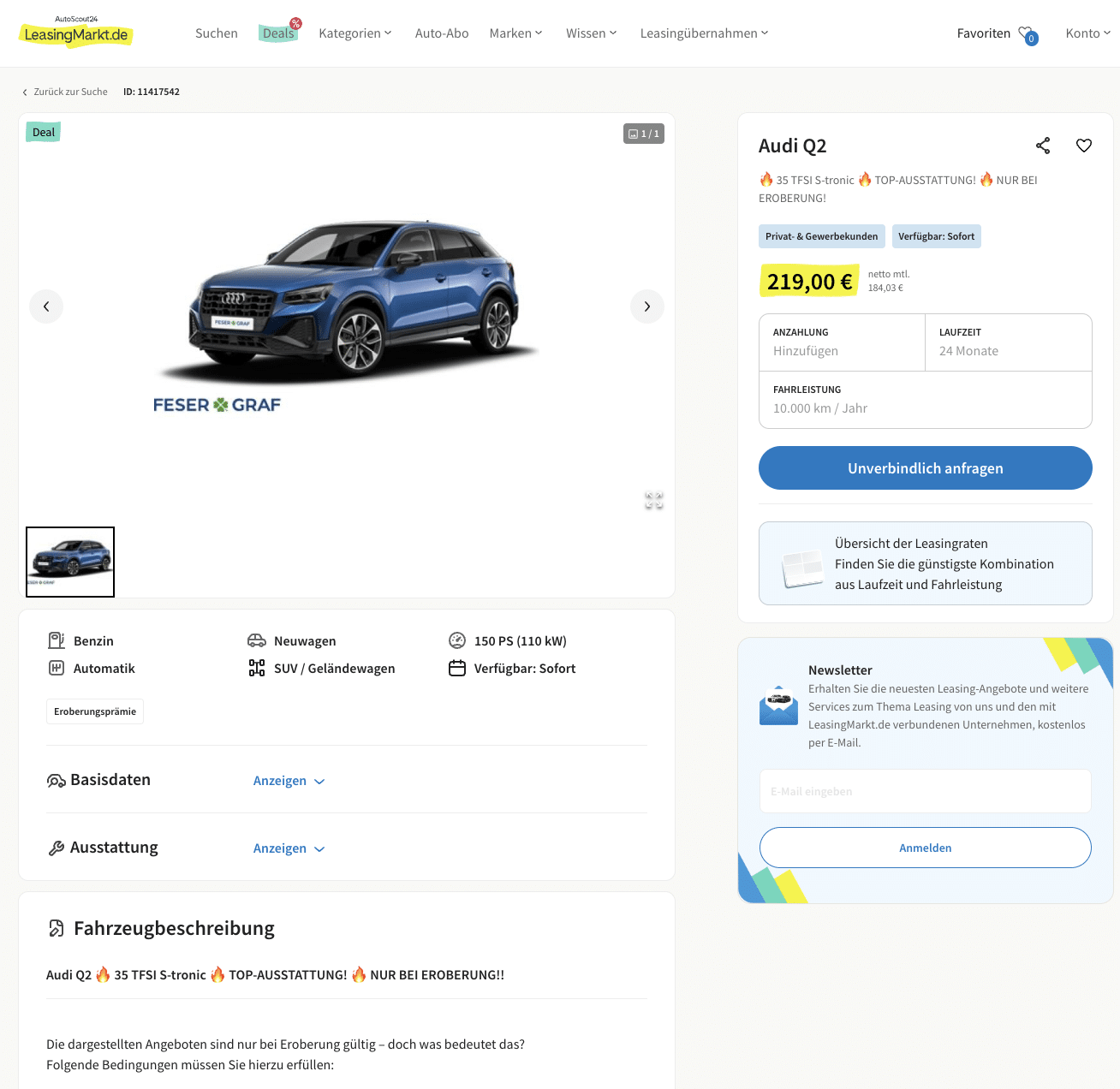This screenshot has width=1120, height=1089.
Task: Open Deals in navigation
Action: [x=278, y=33]
